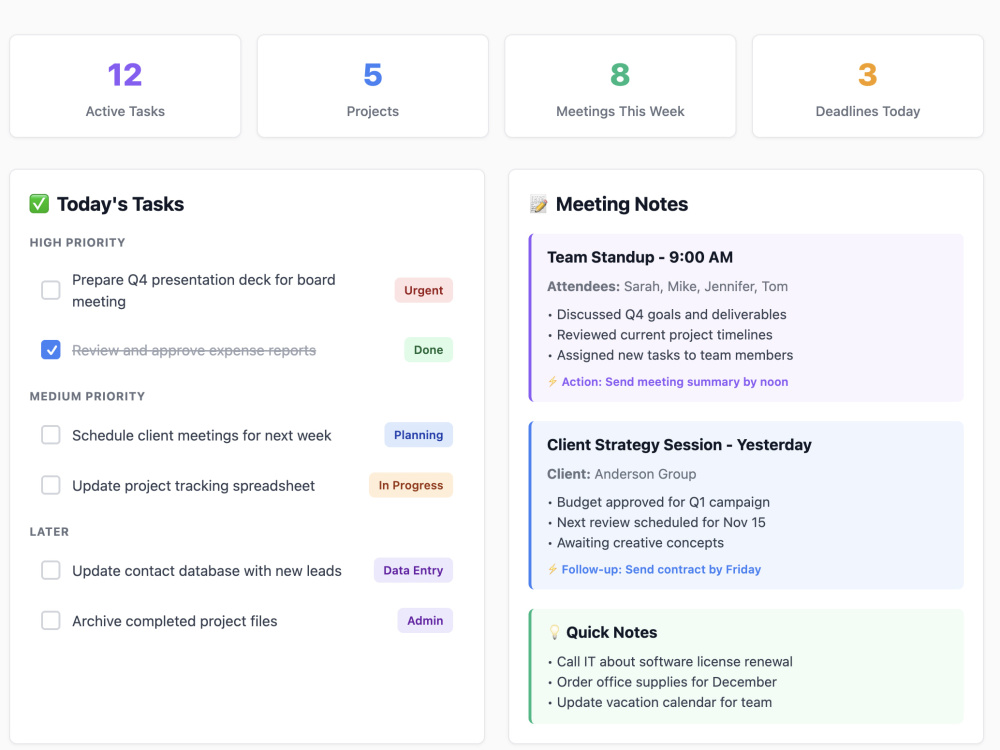Open the Active Tasks stat card
This screenshot has width=1000, height=750.
coord(125,86)
